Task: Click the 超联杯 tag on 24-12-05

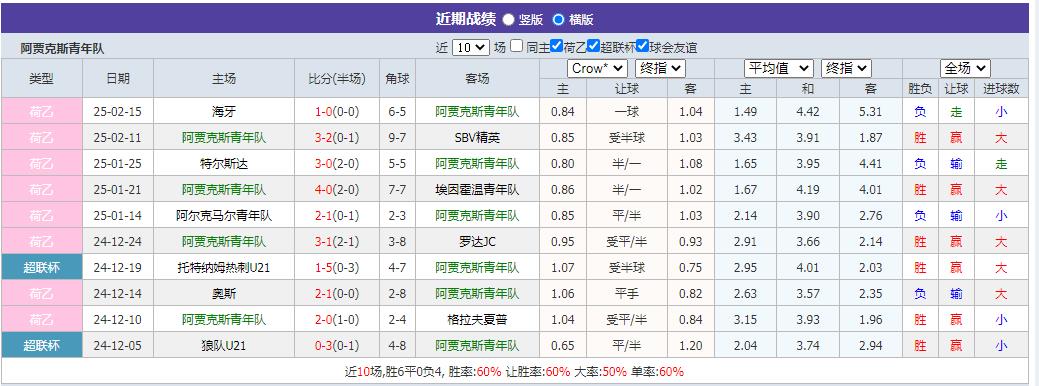Action: 42,346
